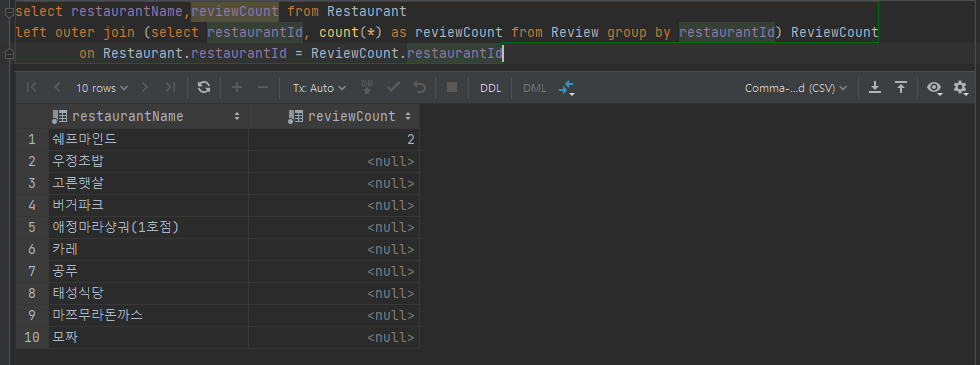Viewport: 980px width, 365px height.
Task: Select the null reviewCount cell for 모짜
Action: pos(334,338)
